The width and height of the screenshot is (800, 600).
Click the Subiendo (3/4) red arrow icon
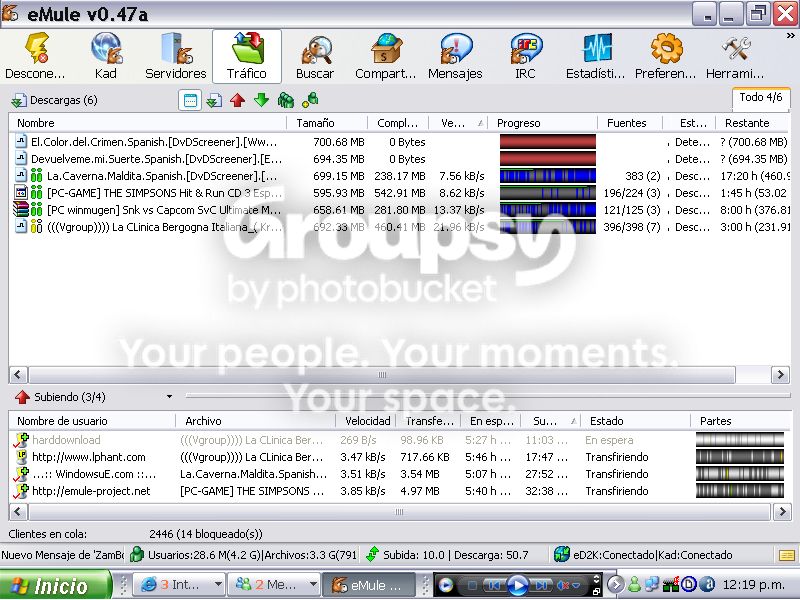click(22, 396)
